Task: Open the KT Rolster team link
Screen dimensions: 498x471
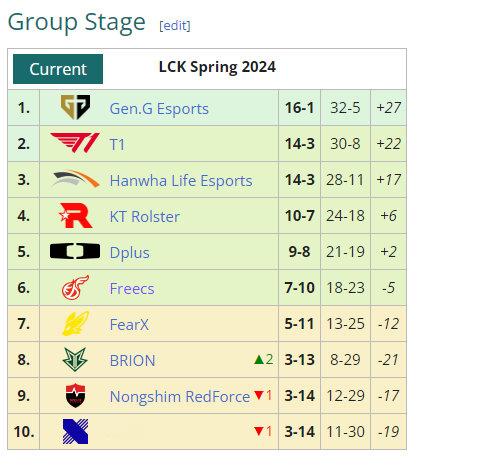Action: click(145, 217)
